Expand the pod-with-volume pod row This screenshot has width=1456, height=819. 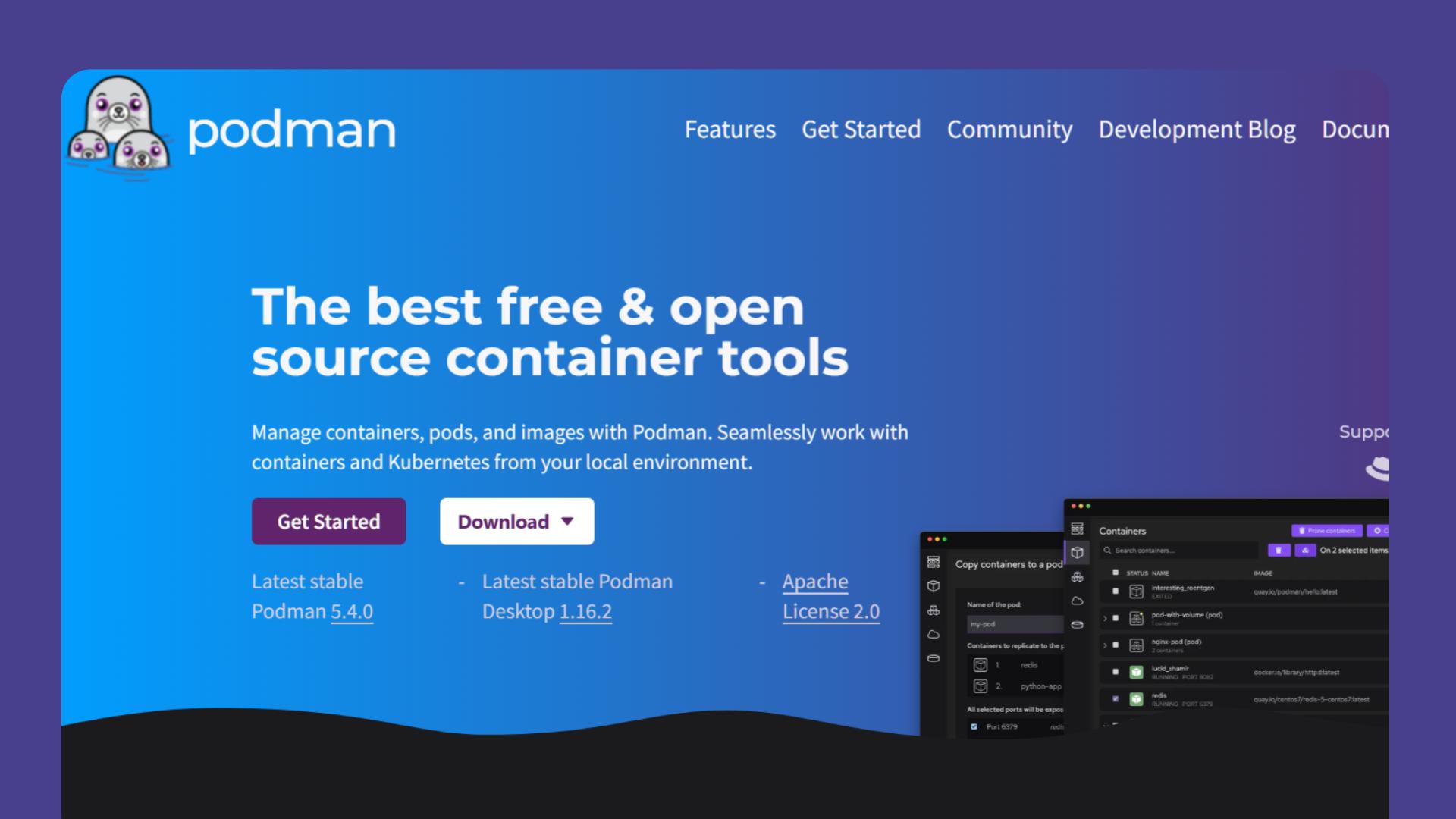click(1105, 618)
